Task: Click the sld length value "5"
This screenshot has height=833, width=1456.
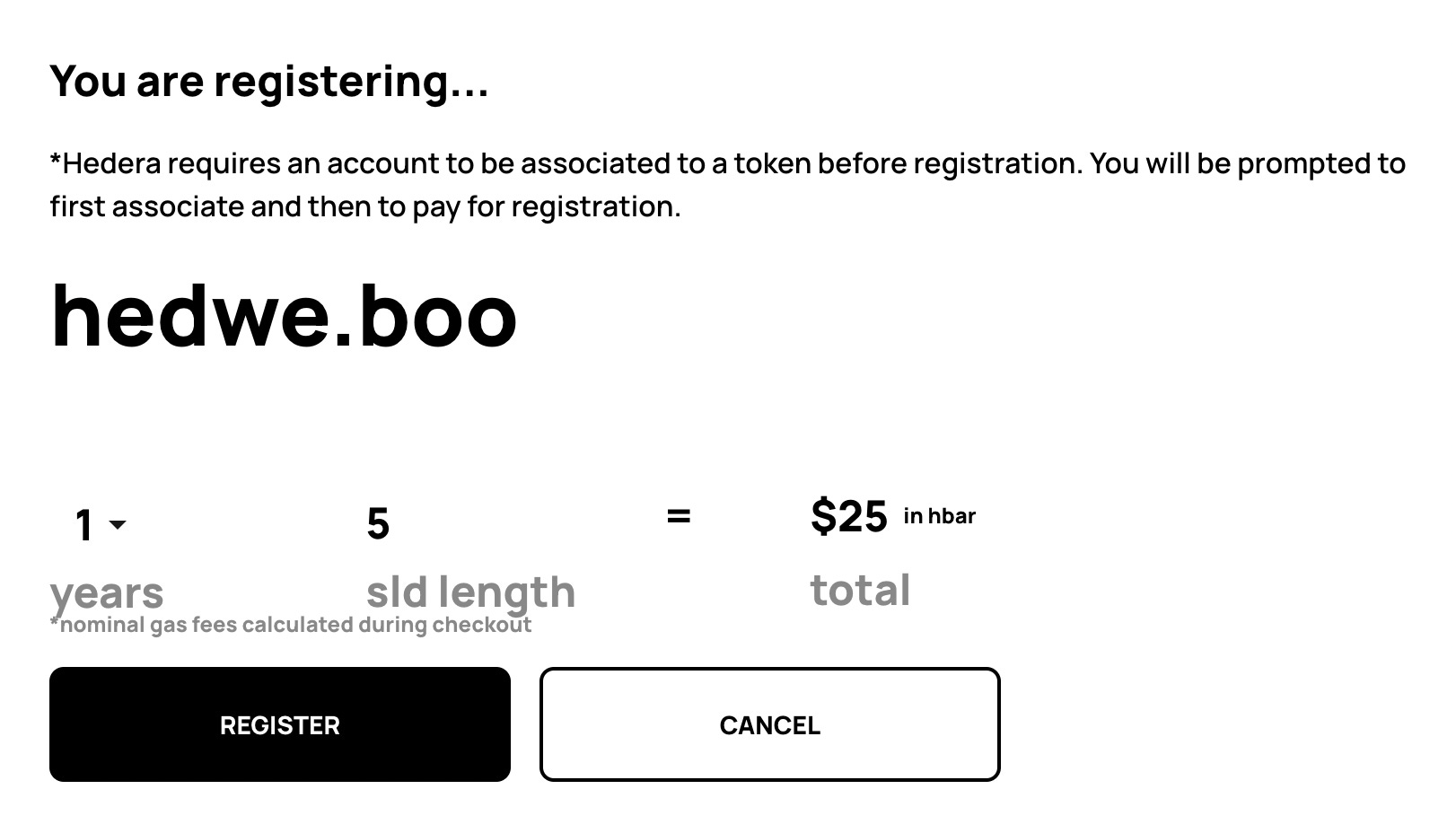Action: pyautogui.click(x=378, y=523)
